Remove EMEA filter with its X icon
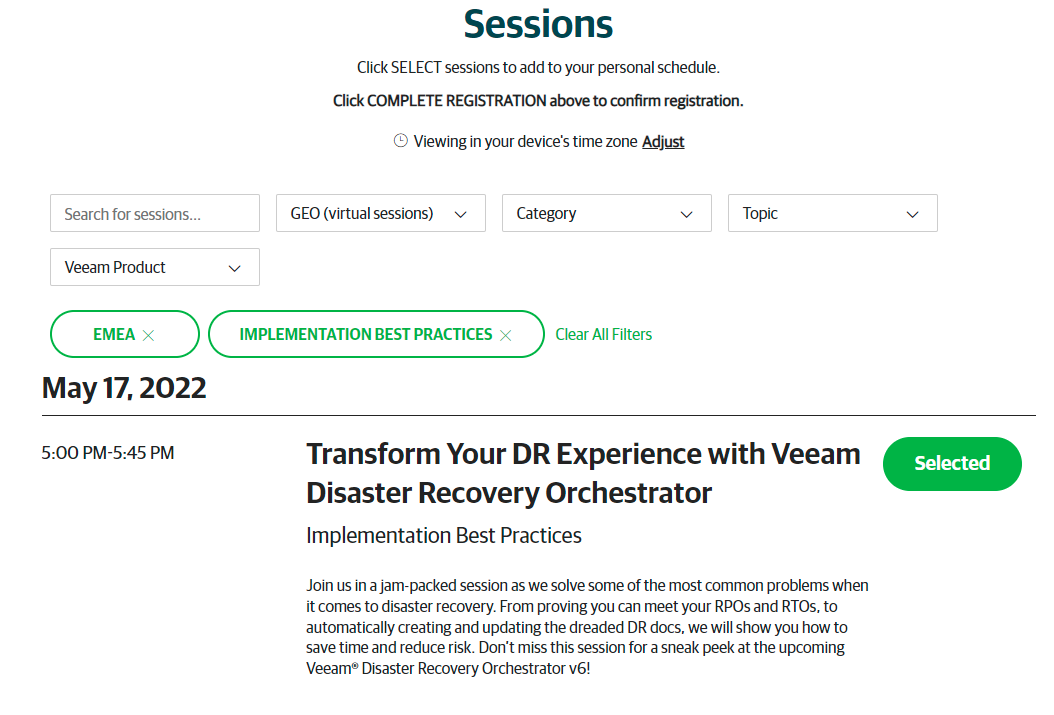Viewport: 1054px width, 715px height. pyautogui.click(x=149, y=335)
